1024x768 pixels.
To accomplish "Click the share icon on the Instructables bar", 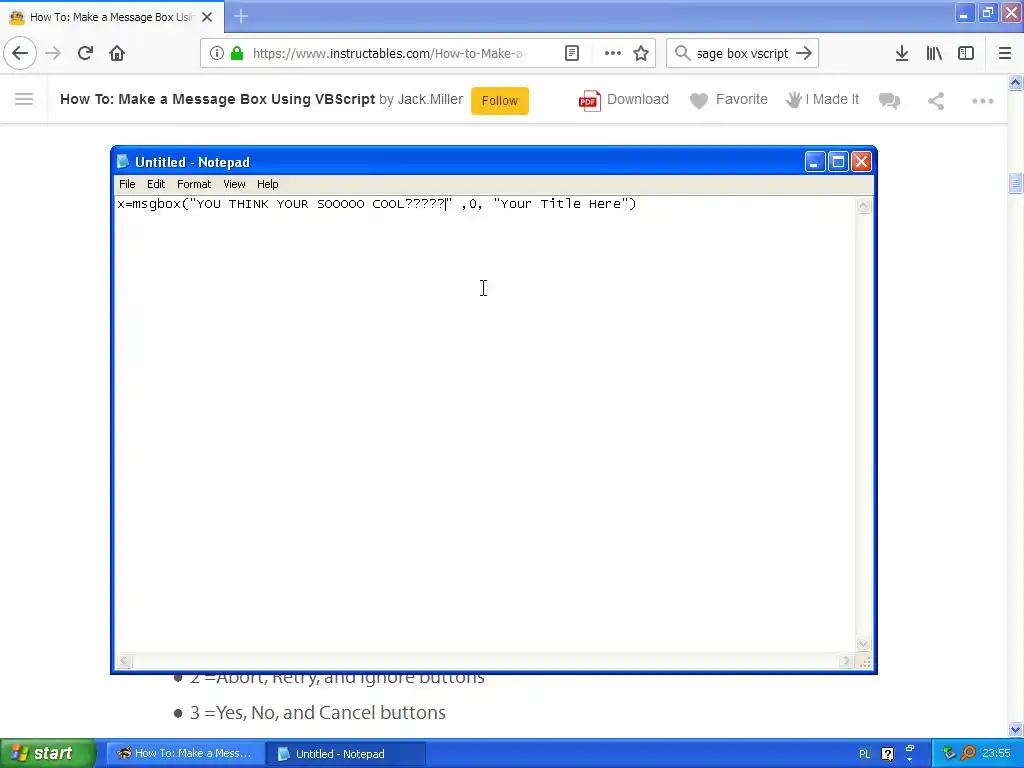I will click(936, 101).
